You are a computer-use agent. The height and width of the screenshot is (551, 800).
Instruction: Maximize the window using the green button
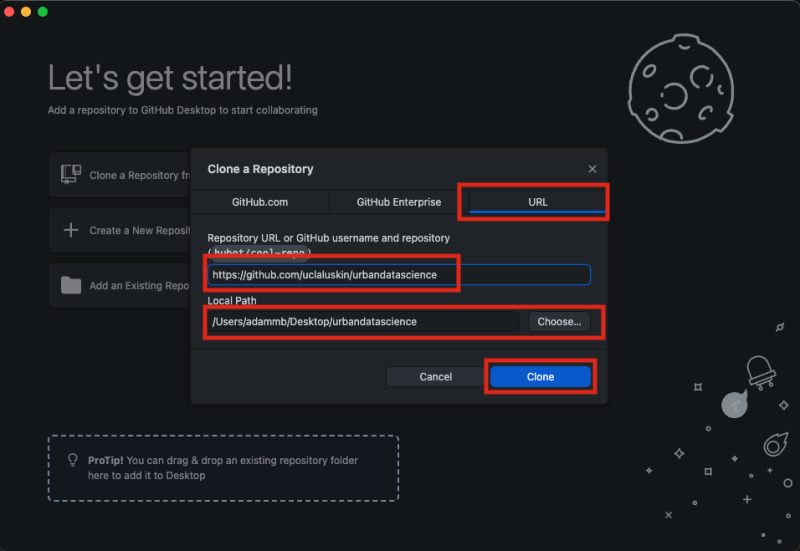pyautogui.click(x=42, y=11)
